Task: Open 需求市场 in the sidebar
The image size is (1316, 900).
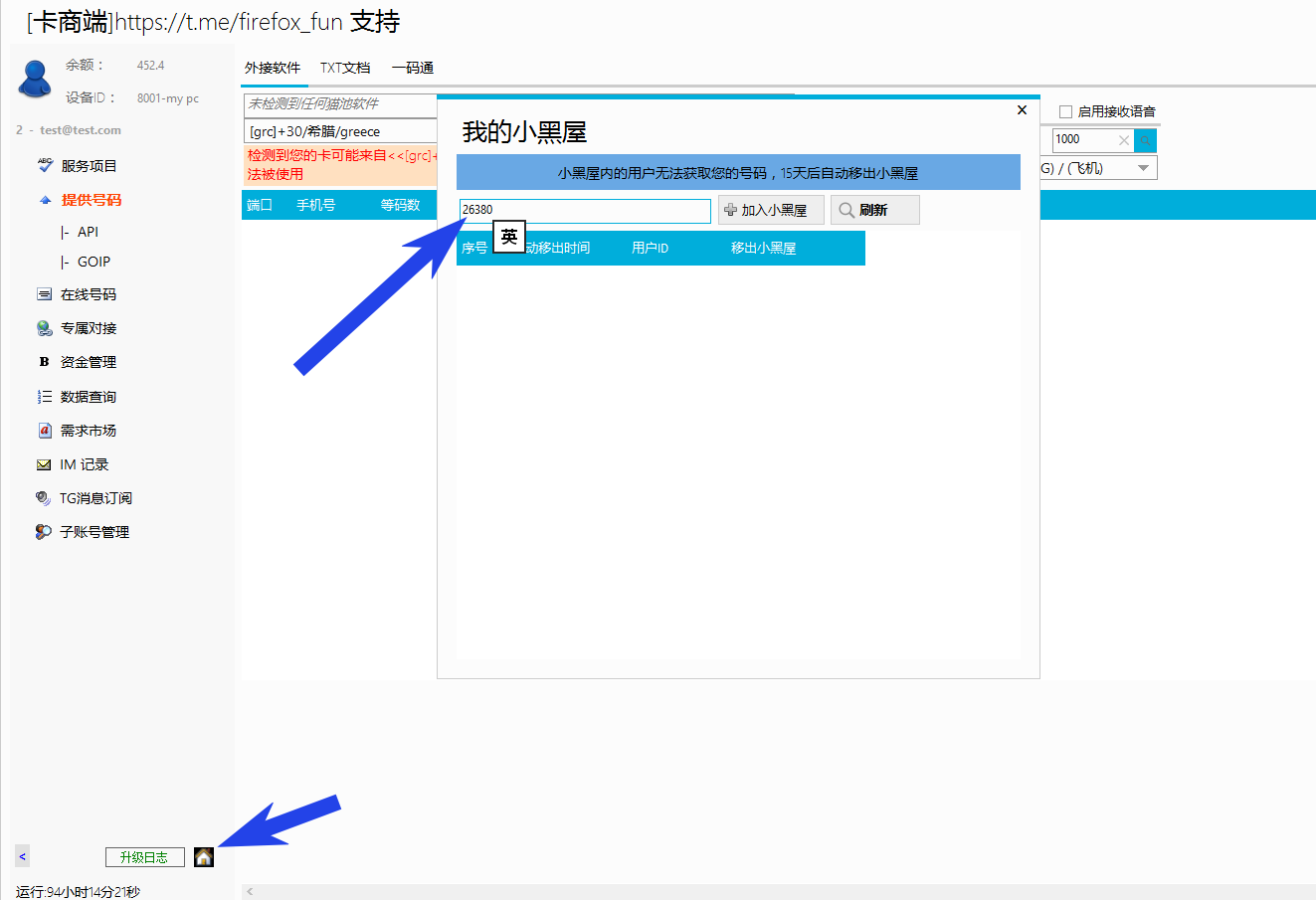Action: pos(89,431)
